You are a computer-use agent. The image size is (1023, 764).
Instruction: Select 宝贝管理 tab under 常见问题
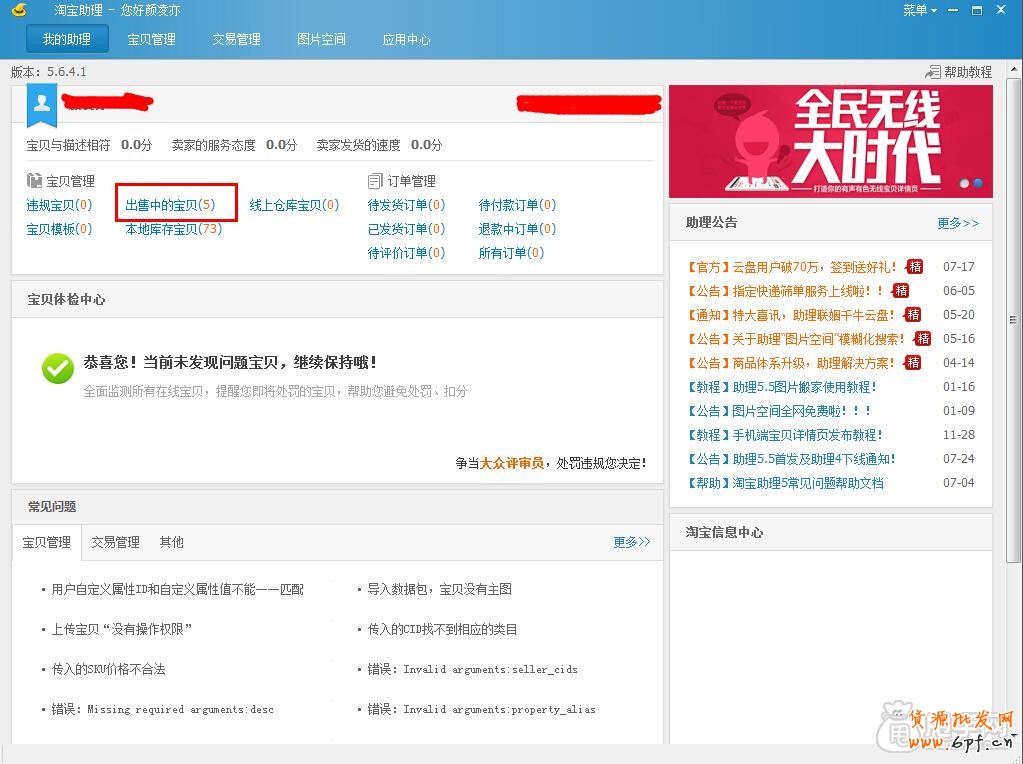pyautogui.click(x=47, y=542)
